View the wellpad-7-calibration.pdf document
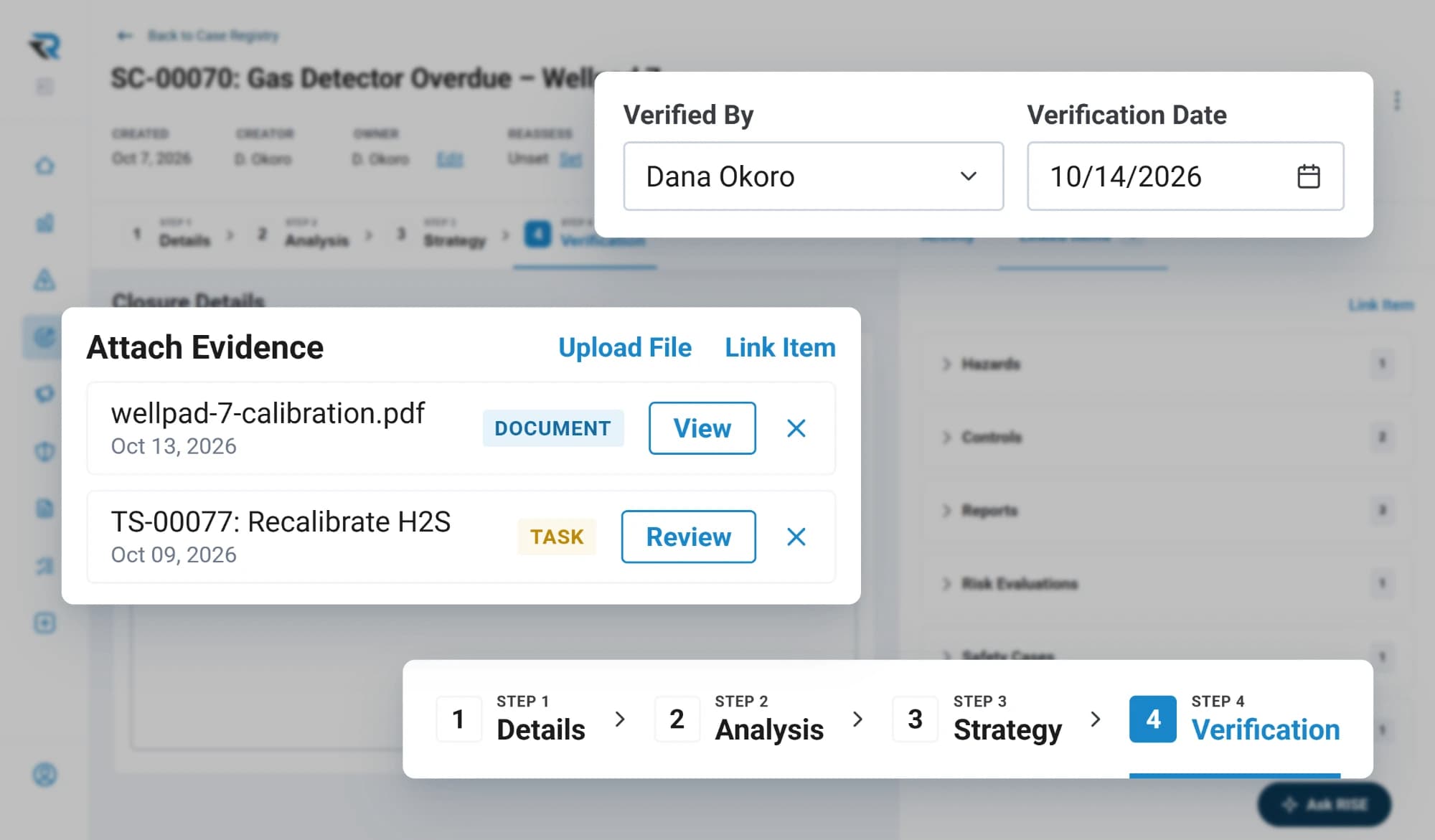 click(702, 428)
